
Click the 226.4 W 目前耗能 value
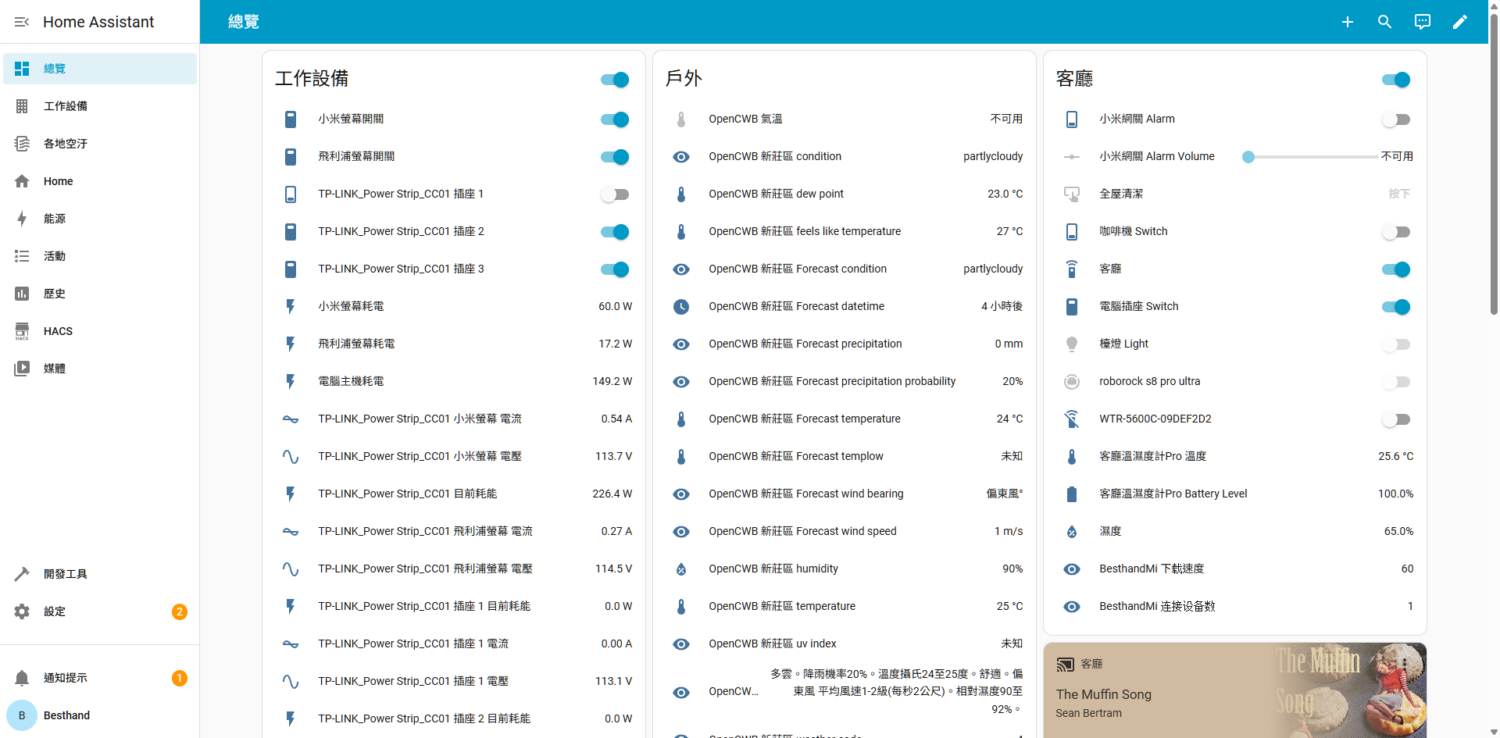pyautogui.click(x=612, y=494)
